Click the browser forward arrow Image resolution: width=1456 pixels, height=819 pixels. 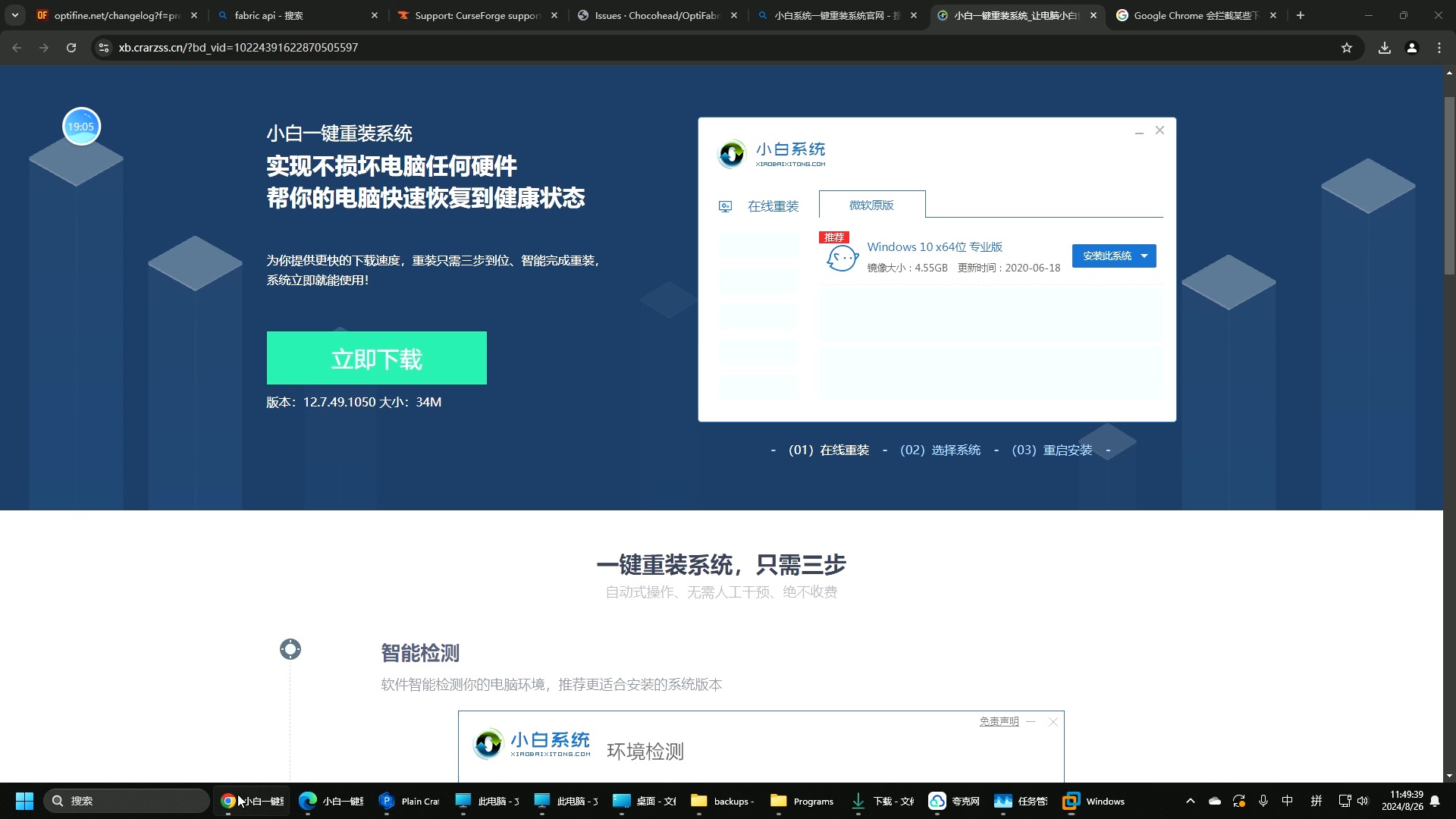pos(44,48)
